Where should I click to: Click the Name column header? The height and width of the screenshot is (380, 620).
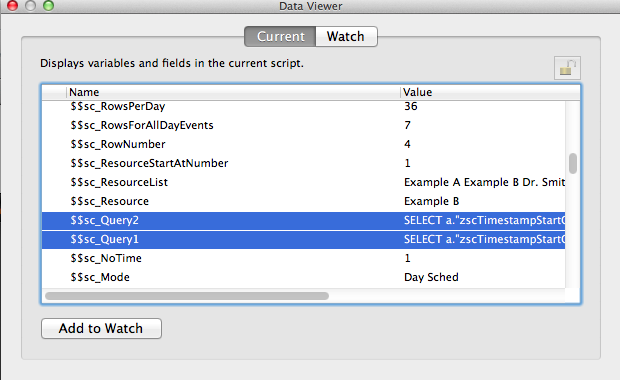click(x=233, y=92)
